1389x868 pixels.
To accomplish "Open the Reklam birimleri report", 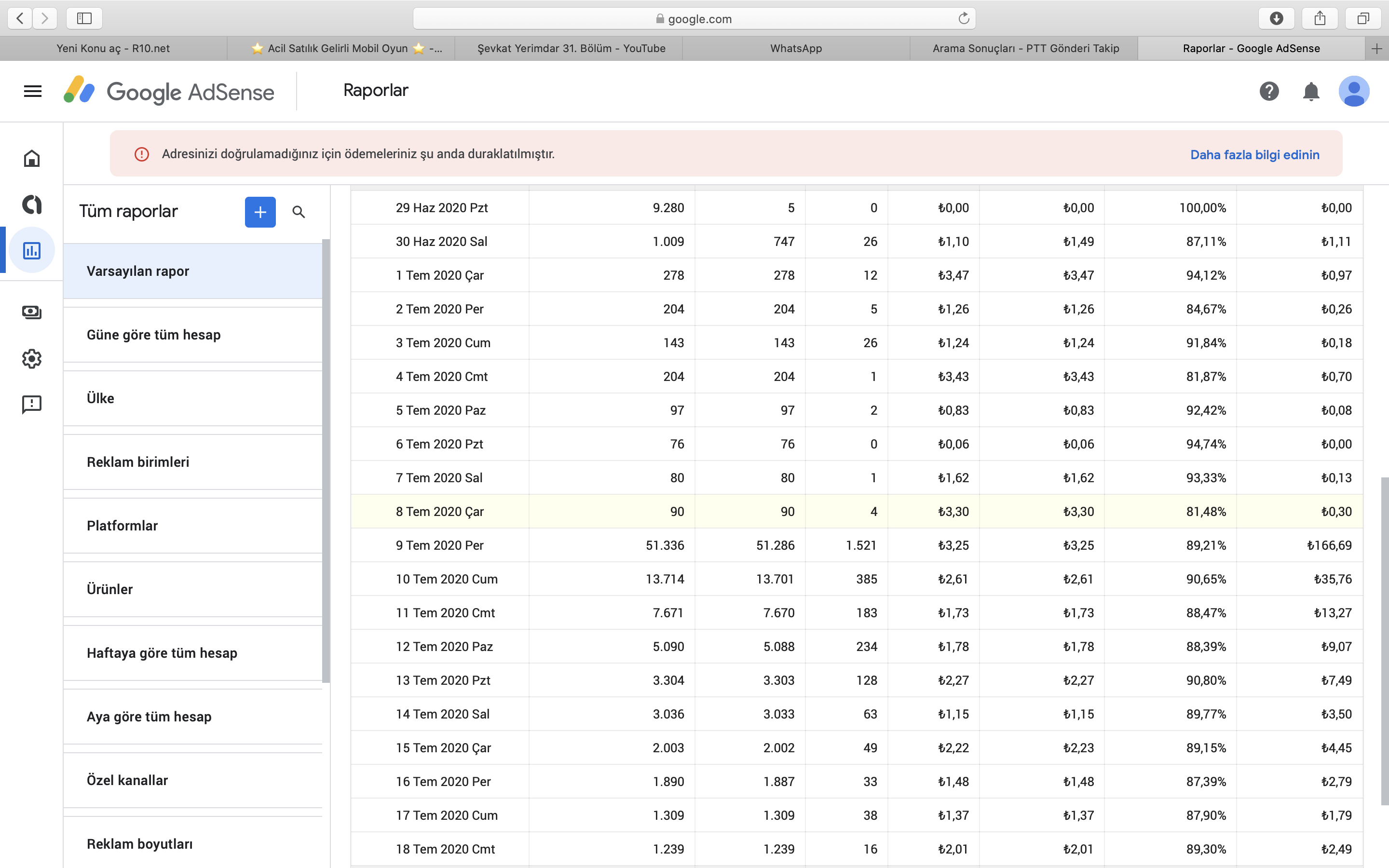I will point(193,462).
